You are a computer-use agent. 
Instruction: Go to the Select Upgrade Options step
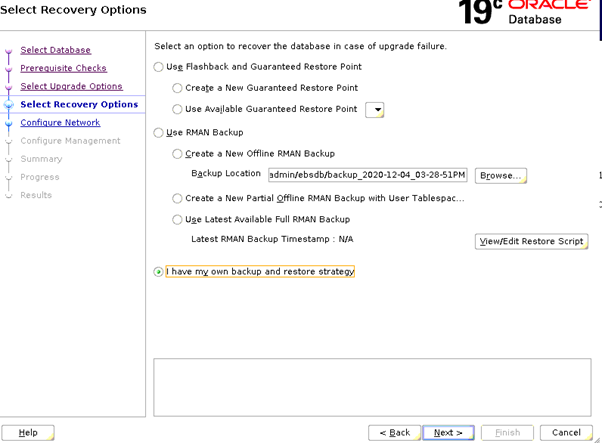(71, 86)
